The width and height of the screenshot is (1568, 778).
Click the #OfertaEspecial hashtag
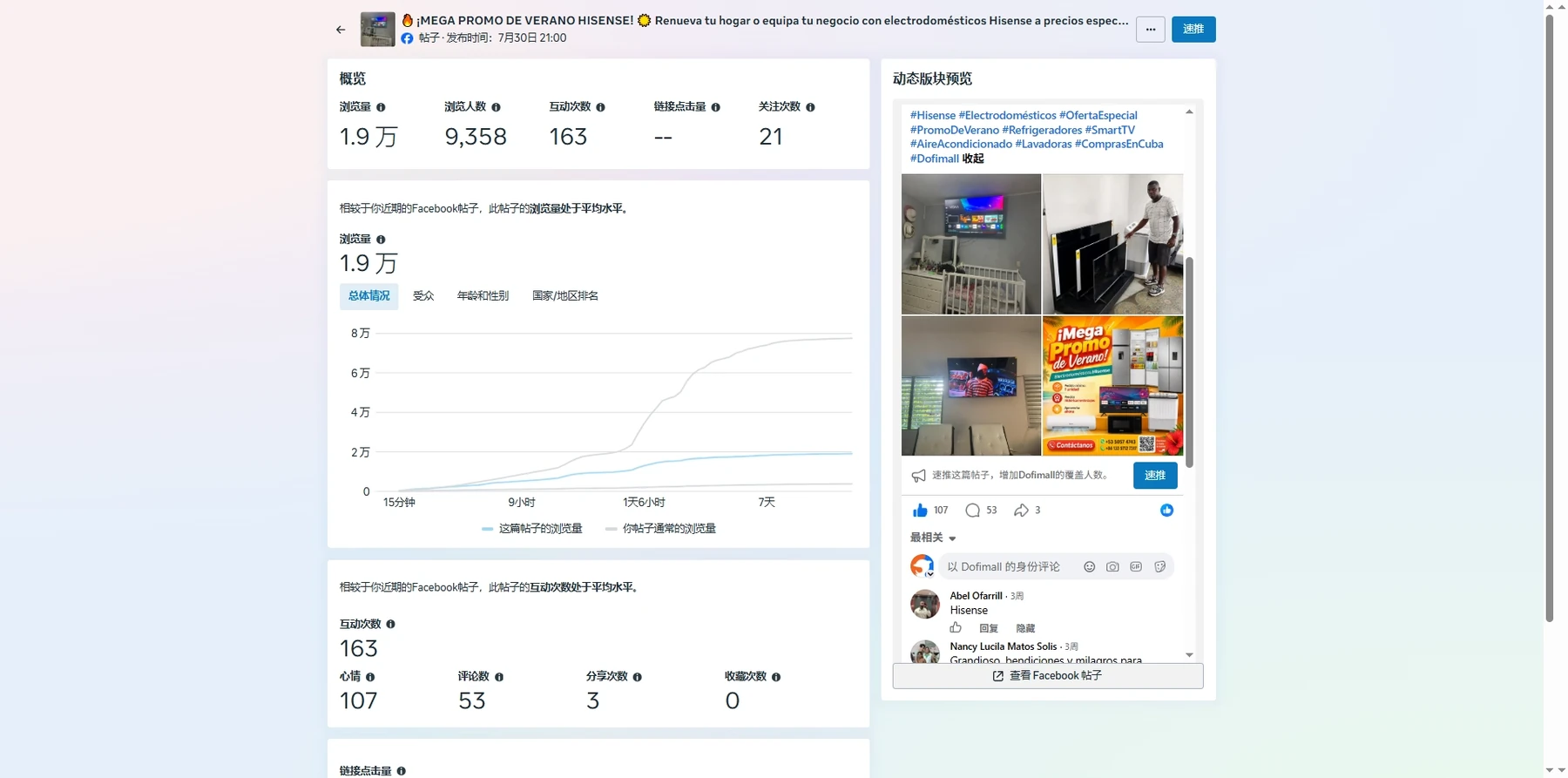click(1098, 115)
